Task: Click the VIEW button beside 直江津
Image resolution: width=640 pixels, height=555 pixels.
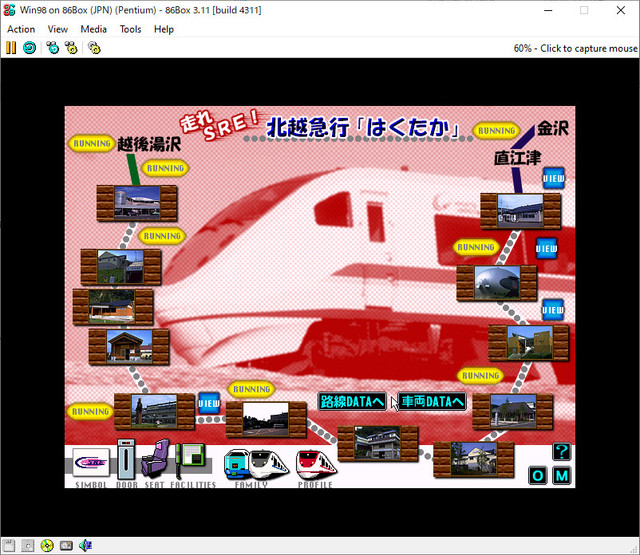Action: coord(553,178)
